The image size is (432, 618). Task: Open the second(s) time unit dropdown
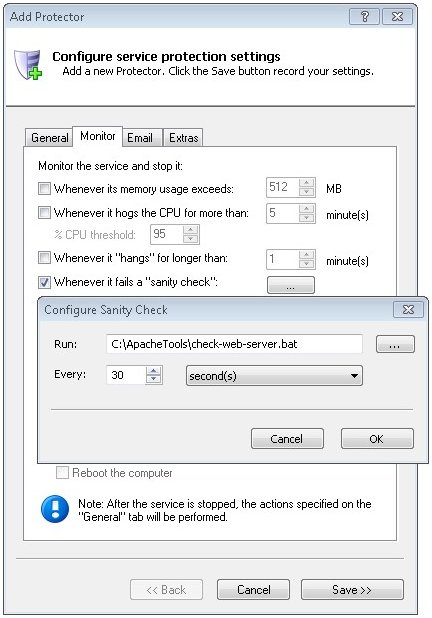coord(274,376)
